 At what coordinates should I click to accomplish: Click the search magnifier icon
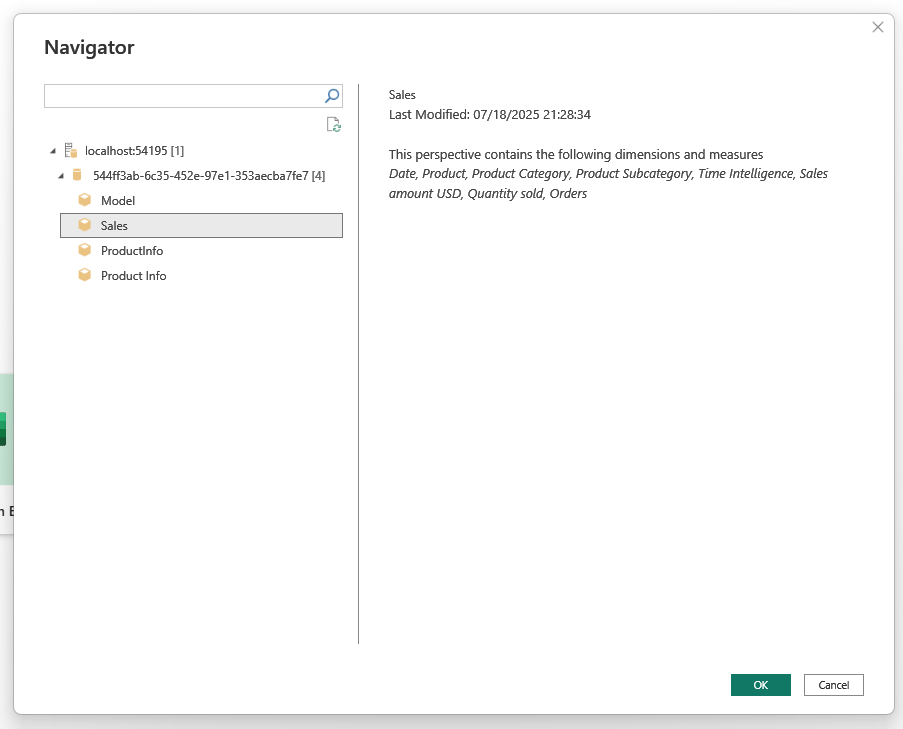point(332,96)
